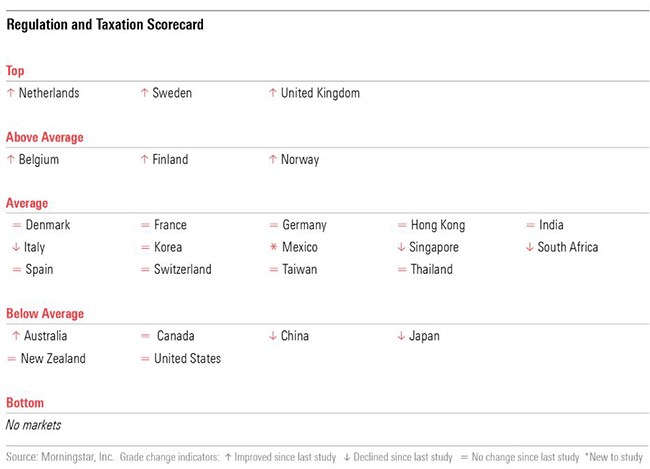The width and height of the screenshot is (650, 469).
Task: Click the down arrow beside Italy
Action: click(x=16, y=247)
